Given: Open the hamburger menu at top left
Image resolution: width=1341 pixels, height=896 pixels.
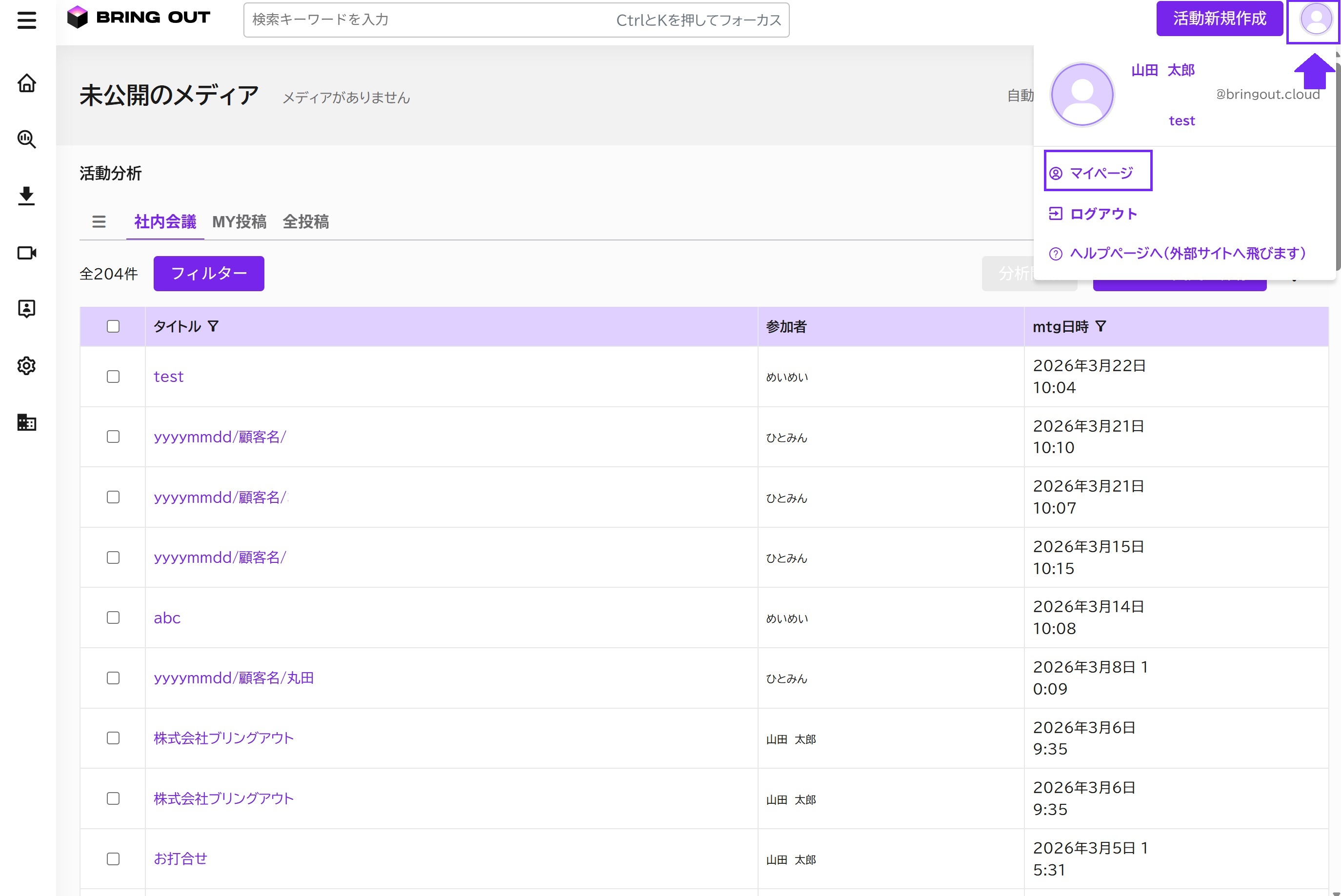Looking at the screenshot, I should click(x=26, y=20).
